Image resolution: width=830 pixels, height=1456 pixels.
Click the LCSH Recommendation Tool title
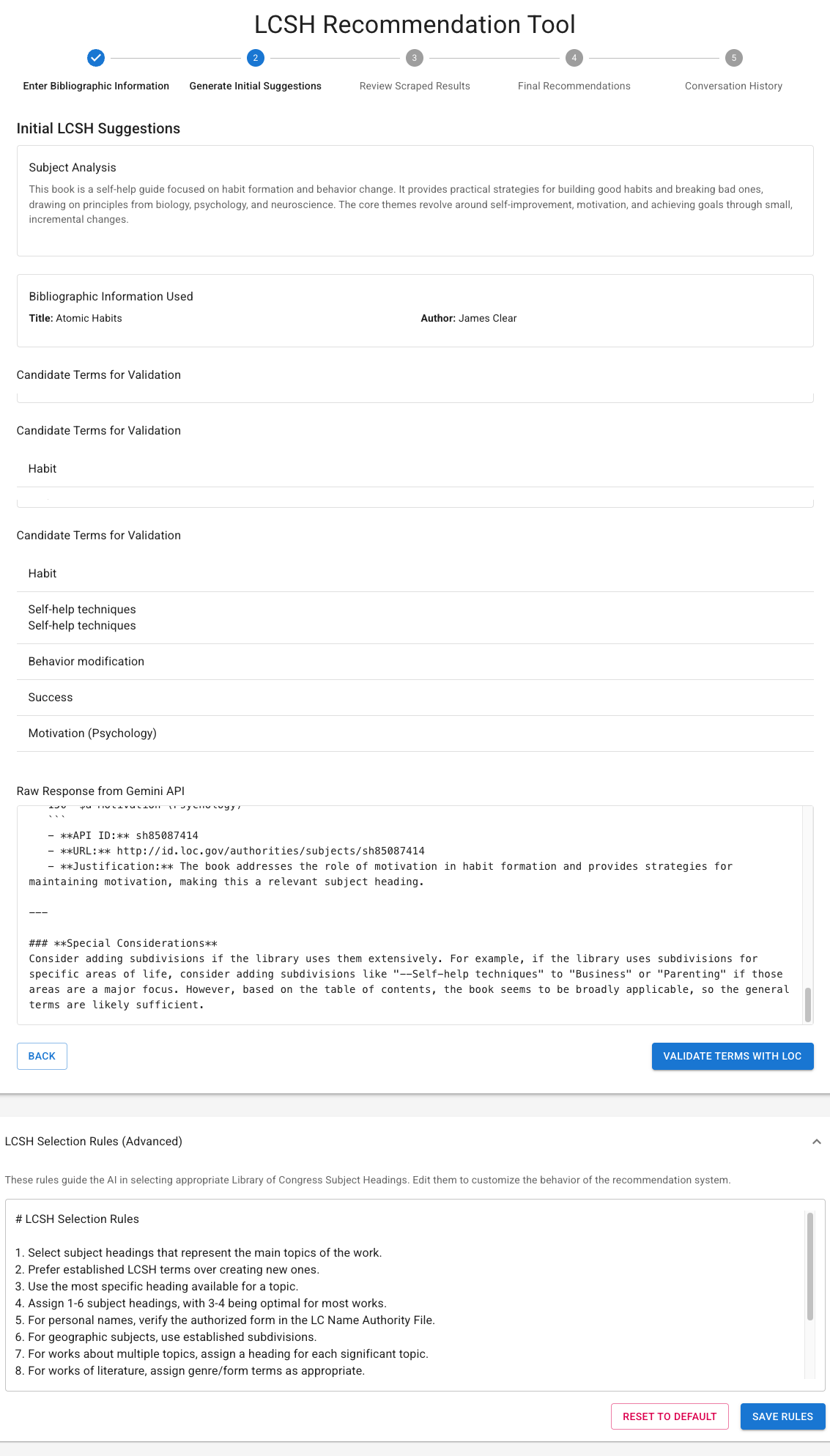[x=415, y=24]
